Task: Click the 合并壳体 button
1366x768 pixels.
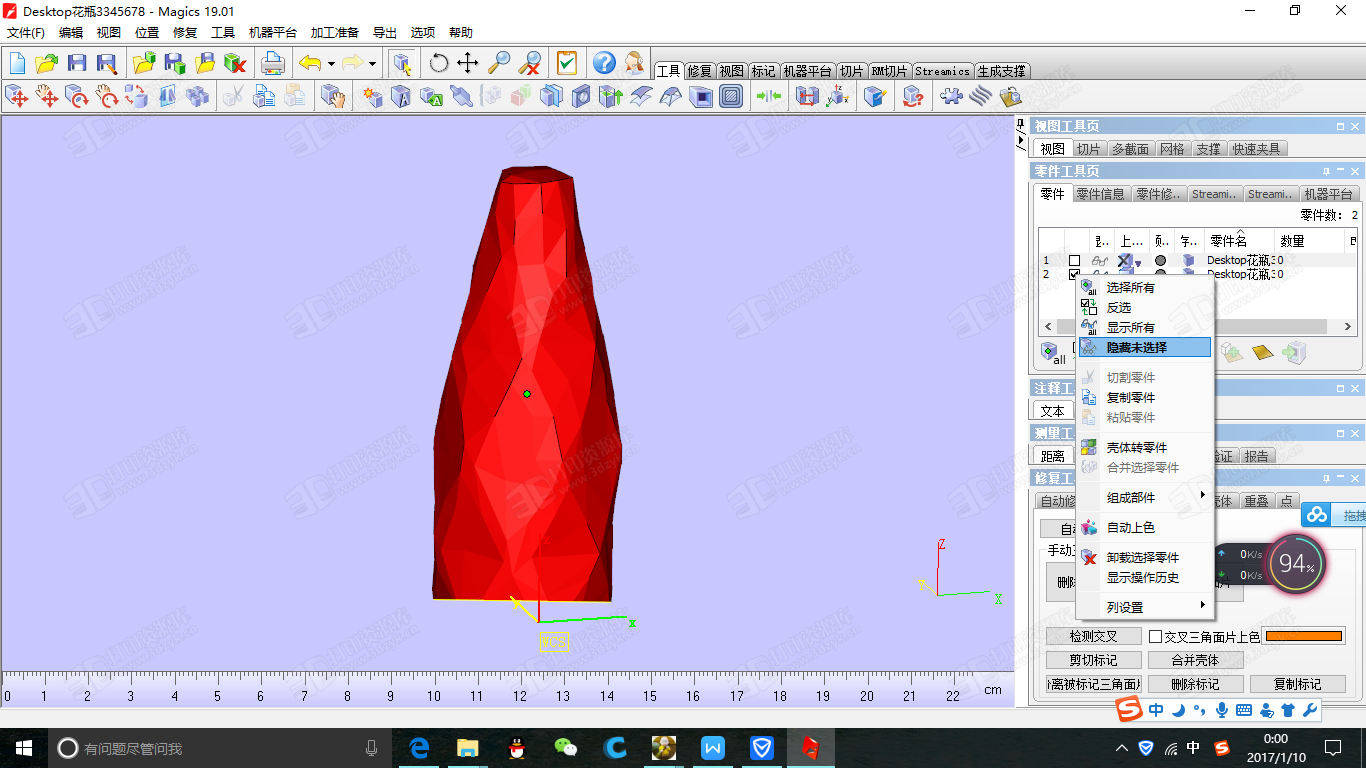Action: coord(1196,660)
